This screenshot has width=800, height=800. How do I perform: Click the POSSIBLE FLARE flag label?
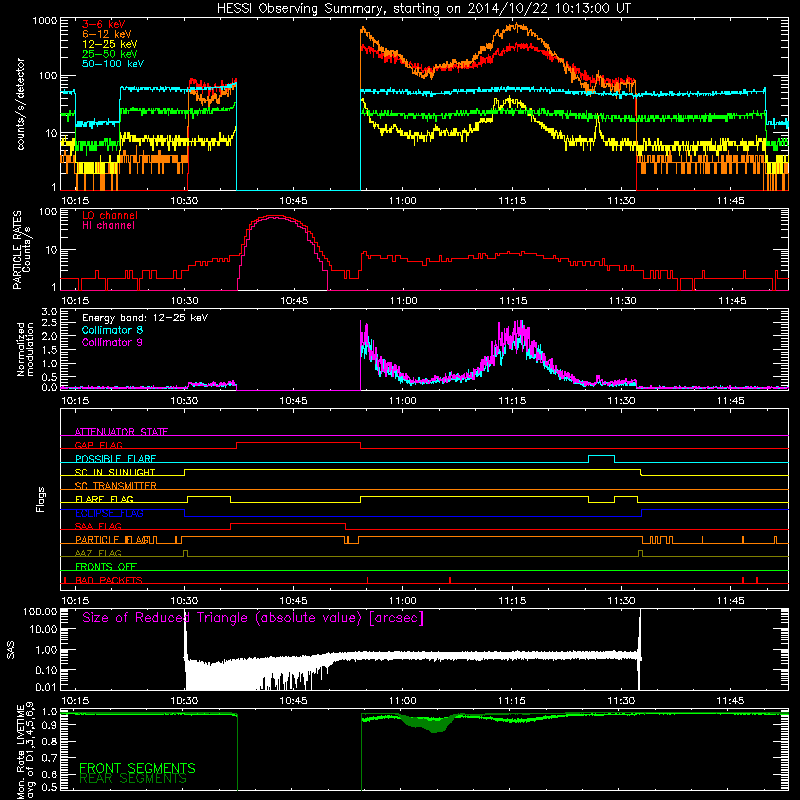[115, 459]
